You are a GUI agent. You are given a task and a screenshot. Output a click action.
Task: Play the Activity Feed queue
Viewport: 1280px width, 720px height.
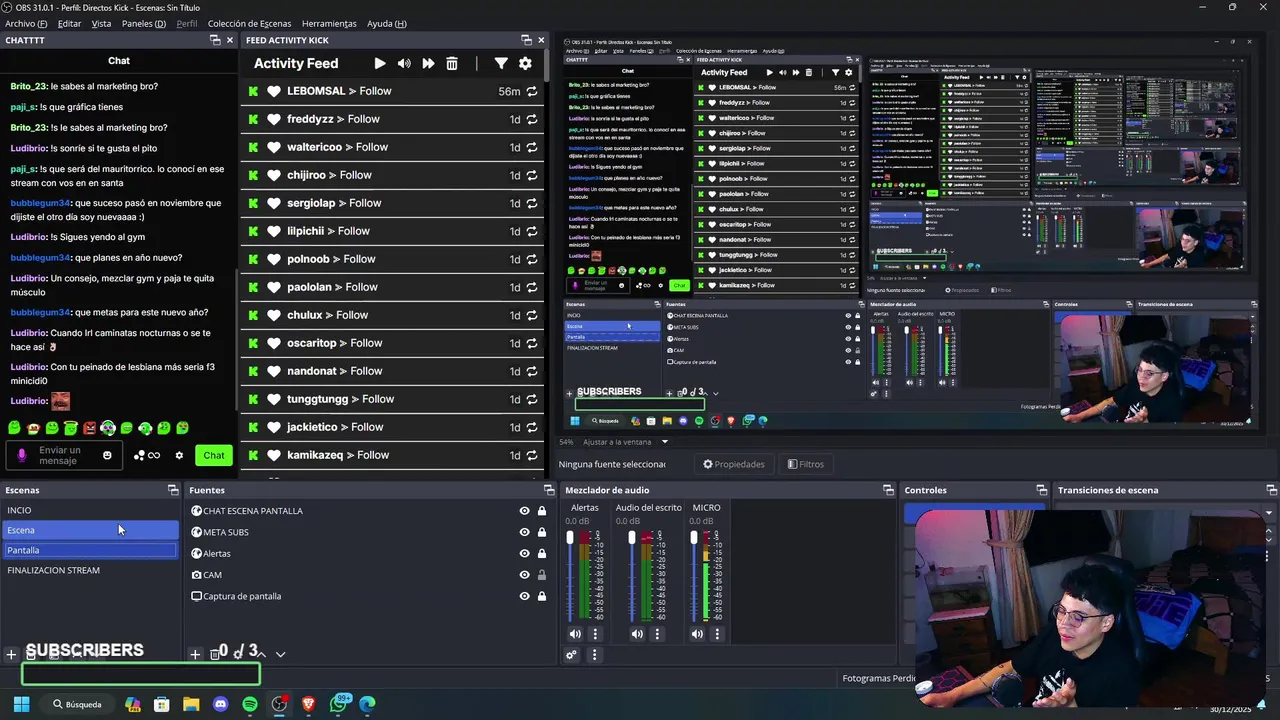pyautogui.click(x=380, y=63)
